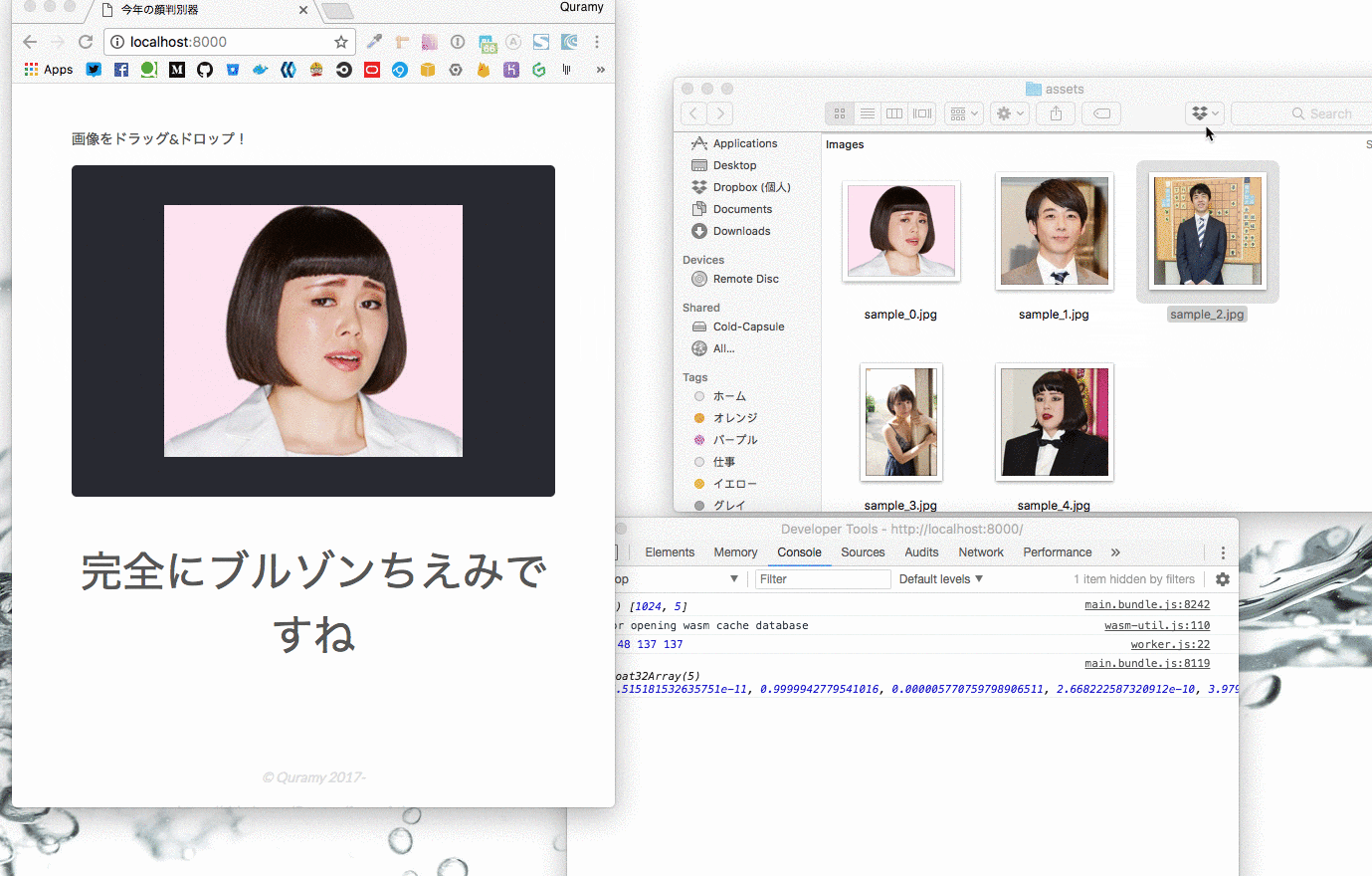Switch Finder to column view
Viewport: 1372px width, 876px height.
point(894,113)
